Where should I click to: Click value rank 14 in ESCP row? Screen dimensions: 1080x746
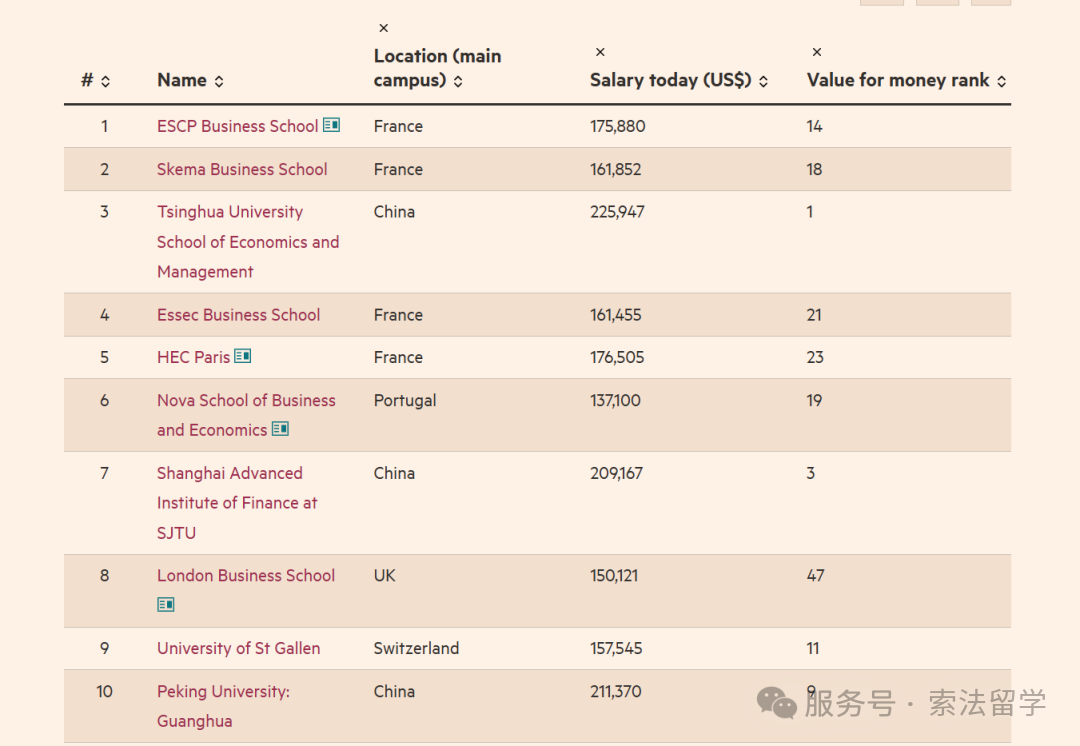click(x=814, y=126)
